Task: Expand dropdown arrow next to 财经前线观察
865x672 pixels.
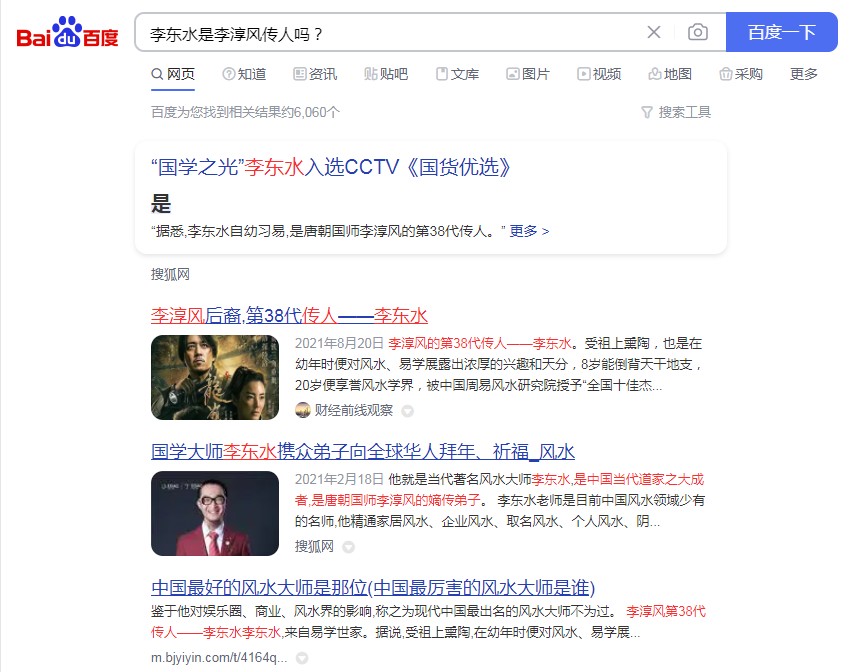Action: [408, 411]
